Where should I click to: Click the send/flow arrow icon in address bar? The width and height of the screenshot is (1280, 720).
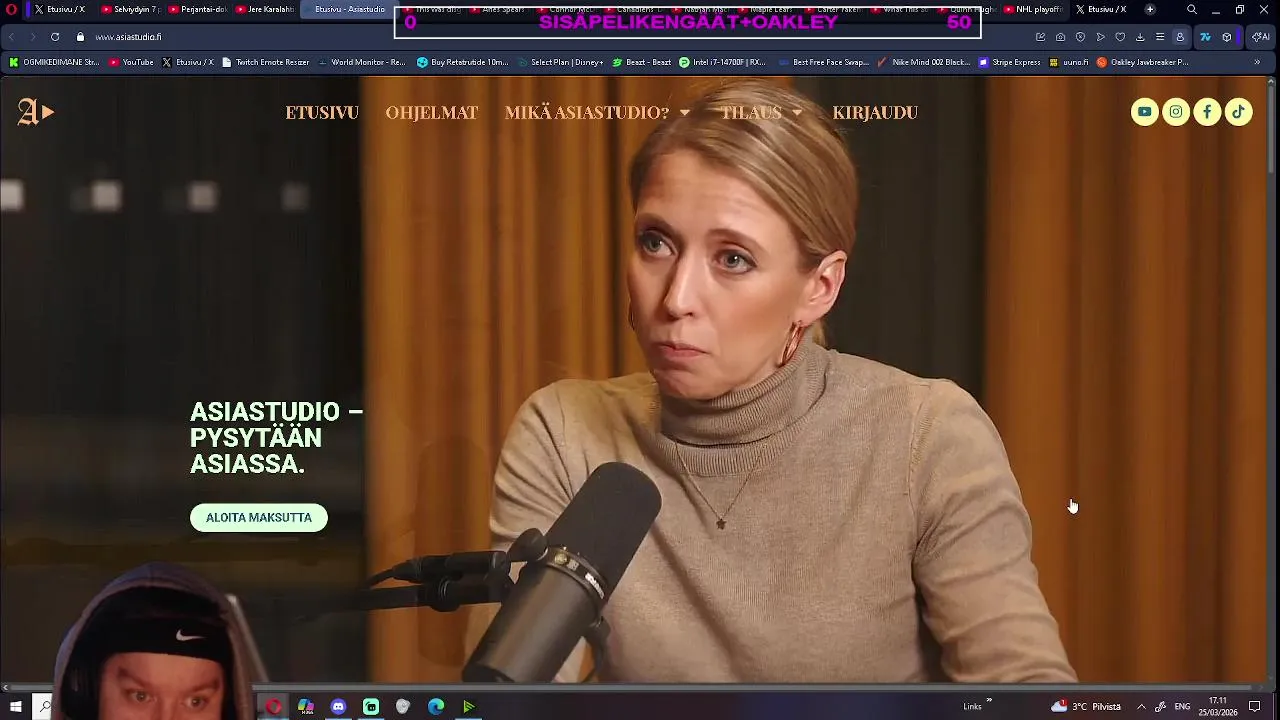pos(1100,37)
